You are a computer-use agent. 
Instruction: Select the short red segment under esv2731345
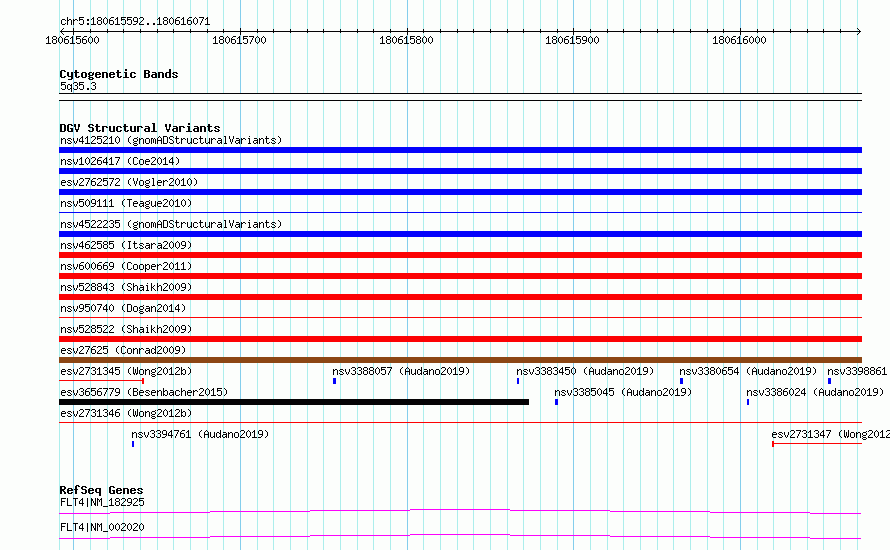(x=102, y=381)
